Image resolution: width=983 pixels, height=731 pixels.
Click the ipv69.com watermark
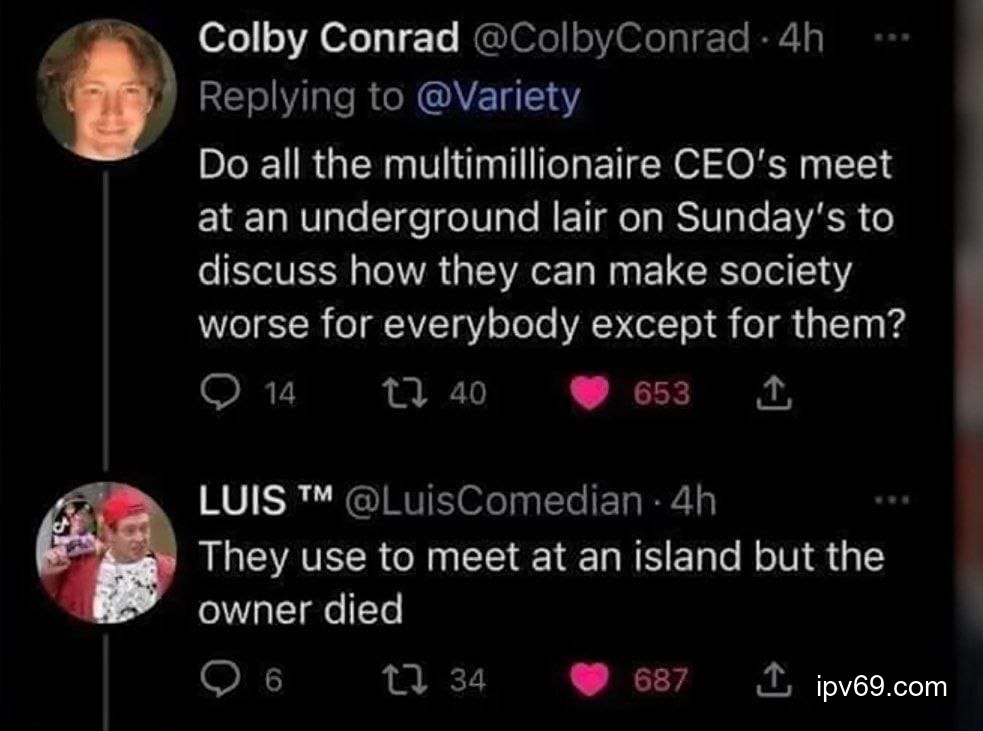pyautogui.click(x=880, y=687)
